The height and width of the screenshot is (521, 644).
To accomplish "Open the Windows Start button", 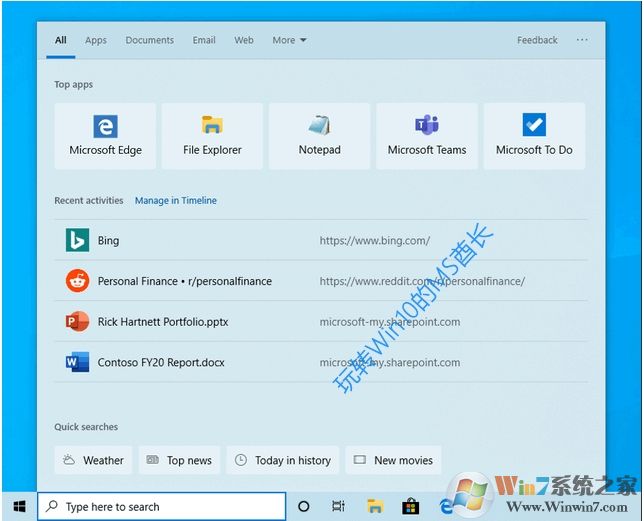I will 19,506.
